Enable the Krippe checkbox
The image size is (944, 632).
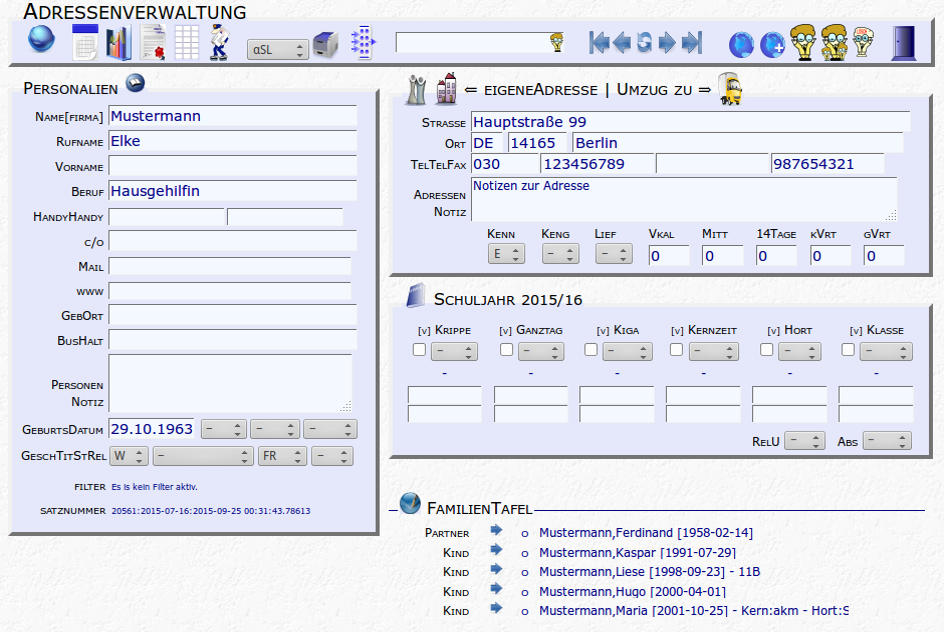(x=420, y=350)
